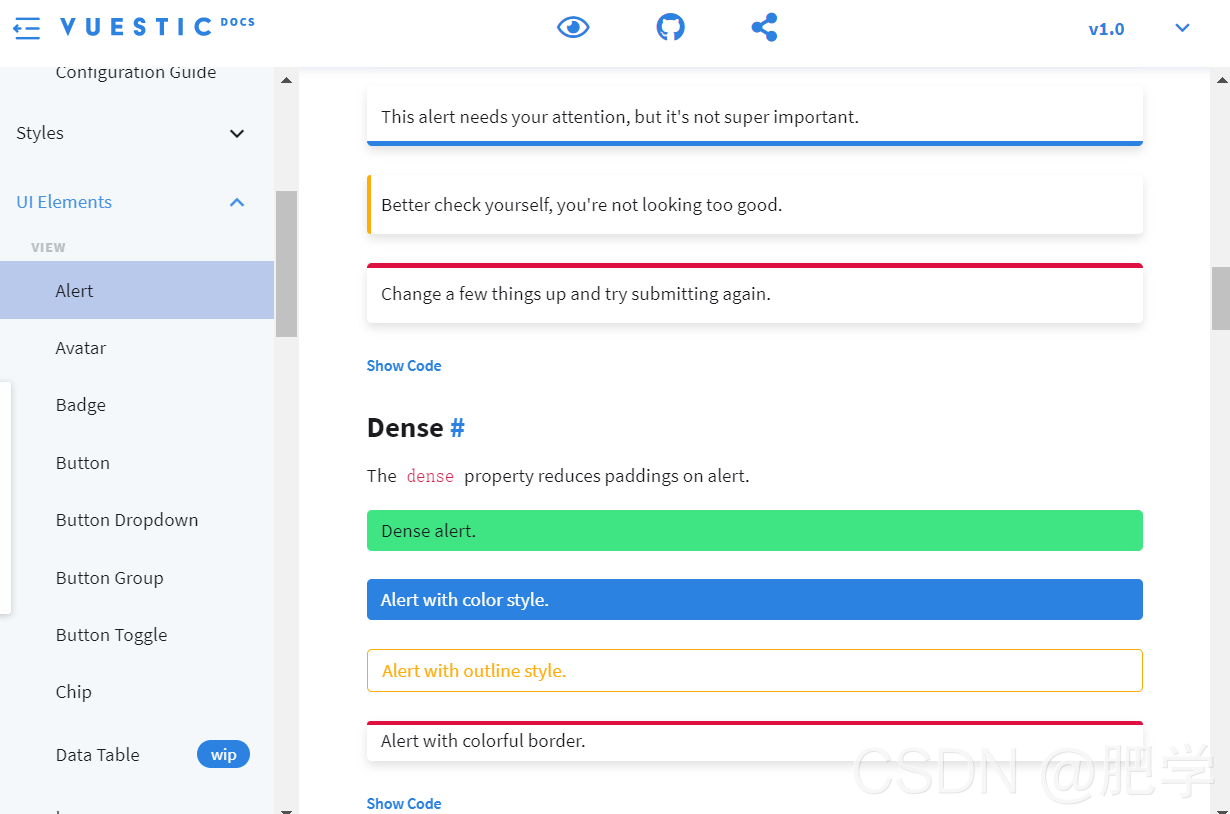
Task: Open the v1.0 version dropdown
Action: click(x=1106, y=29)
